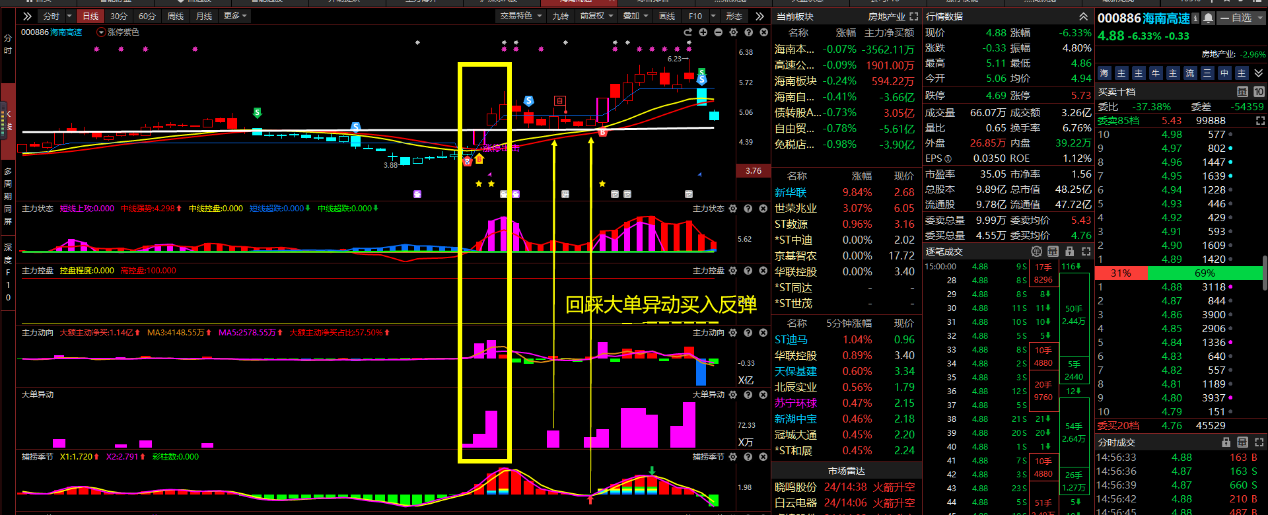Open settings gear of top 主力状态 panel

point(732,208)
